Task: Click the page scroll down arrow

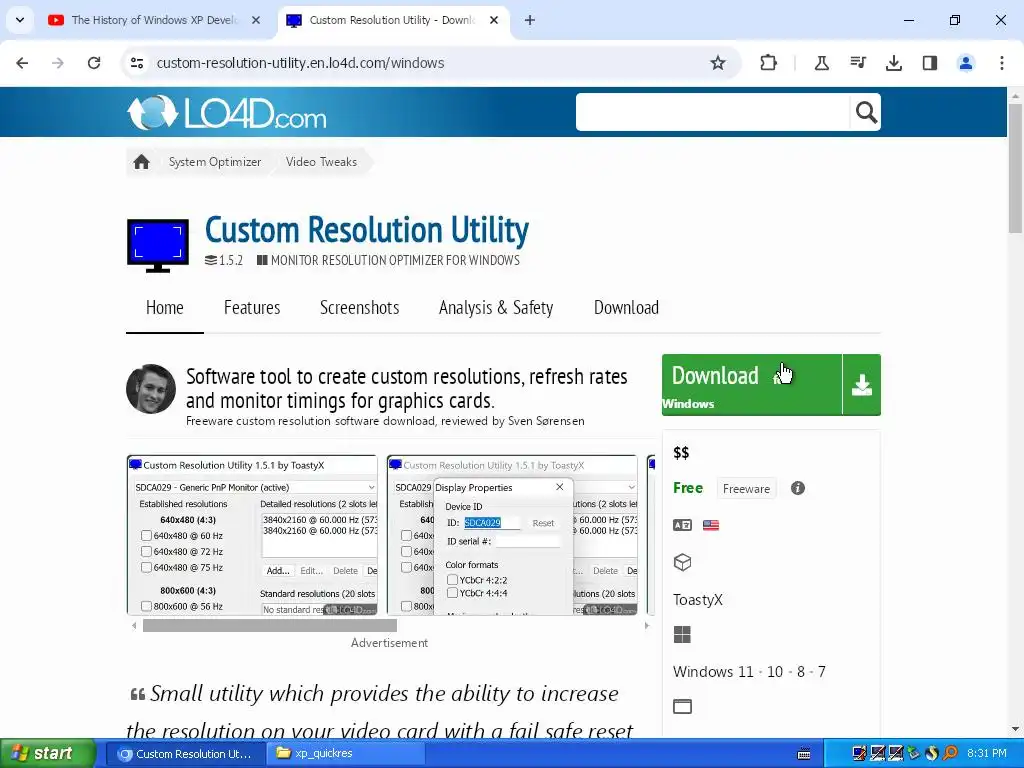Action: click(x=1016, y=729)
